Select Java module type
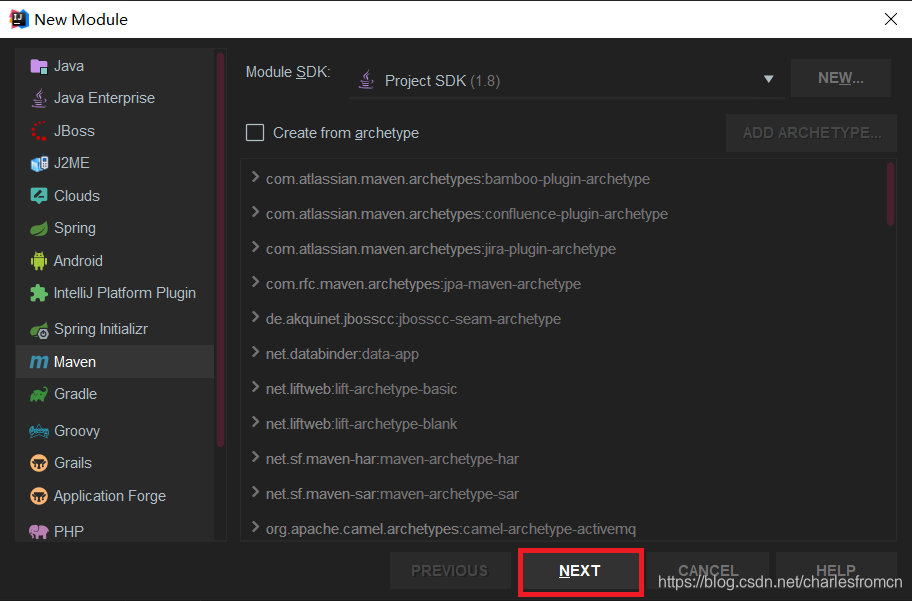Viewport: 912px width, 601px height. [115, 66]
